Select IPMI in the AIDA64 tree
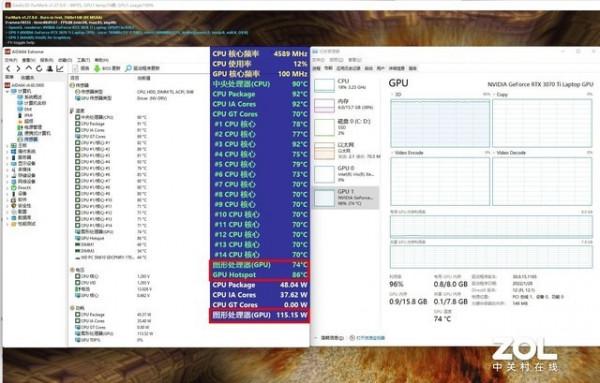600x383 pixels. click(25, 115)
